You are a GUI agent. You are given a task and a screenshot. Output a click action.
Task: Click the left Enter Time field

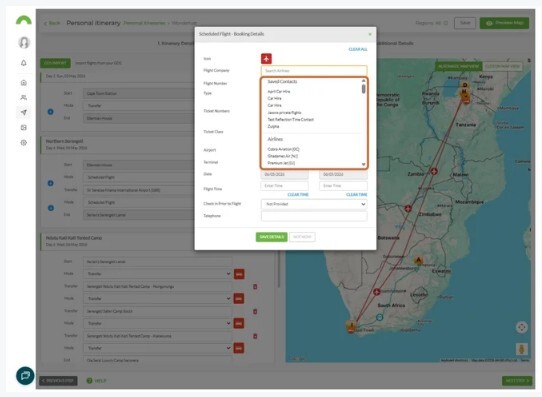click(284, 186)
